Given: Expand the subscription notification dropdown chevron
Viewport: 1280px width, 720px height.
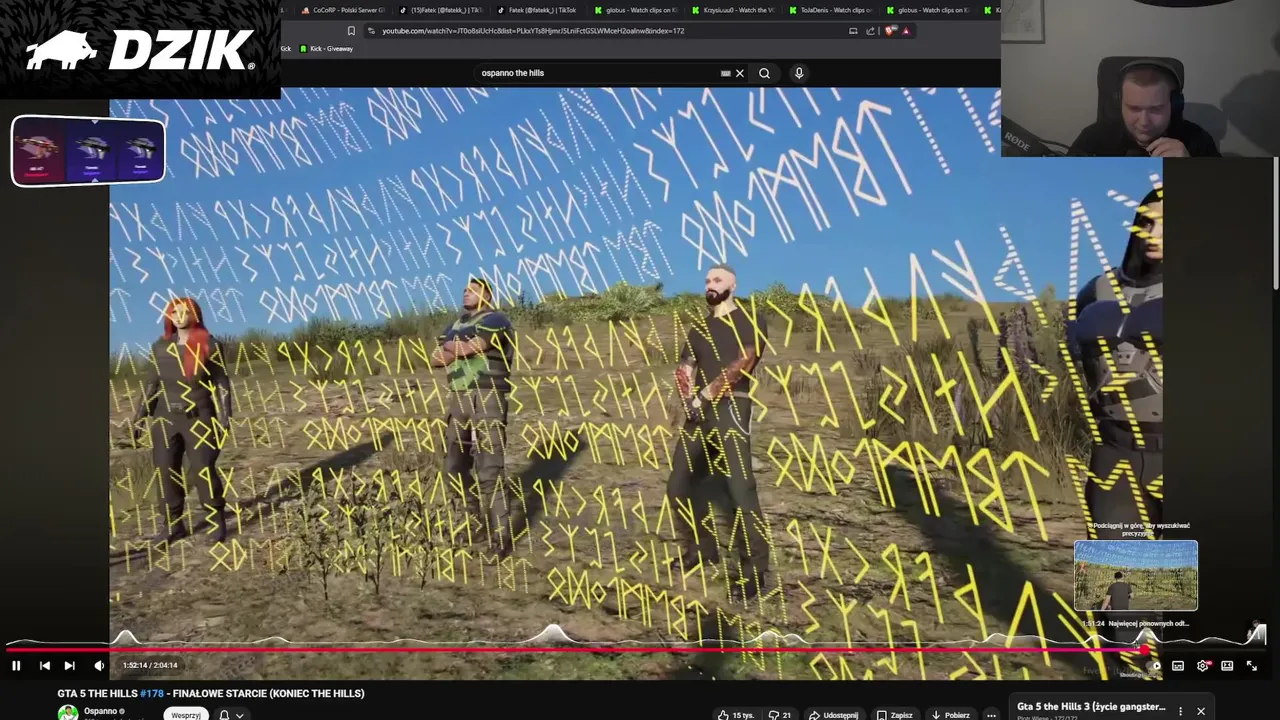Looking at the screenshot, I should point(239,715).
